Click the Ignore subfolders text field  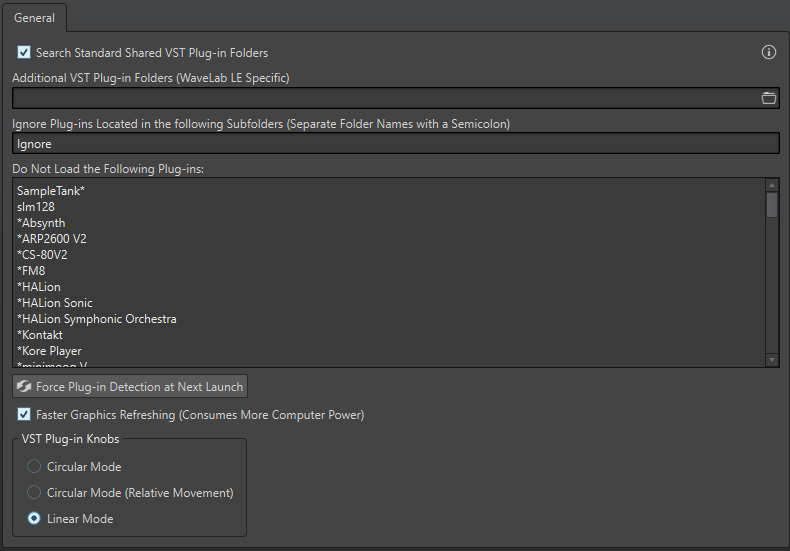(395, 144)
